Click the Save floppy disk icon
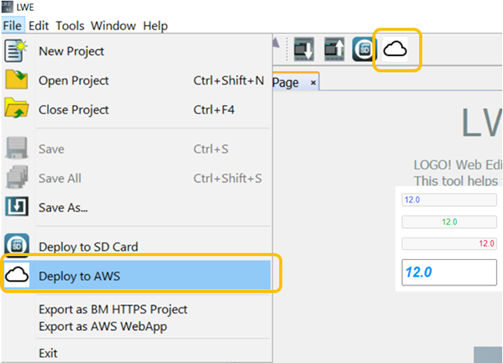503x363 pixels. tap(16, 147)
